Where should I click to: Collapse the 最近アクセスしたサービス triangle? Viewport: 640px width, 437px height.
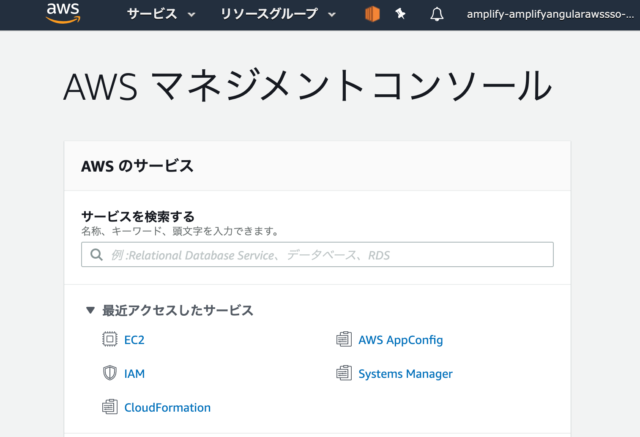click(90, 310)
